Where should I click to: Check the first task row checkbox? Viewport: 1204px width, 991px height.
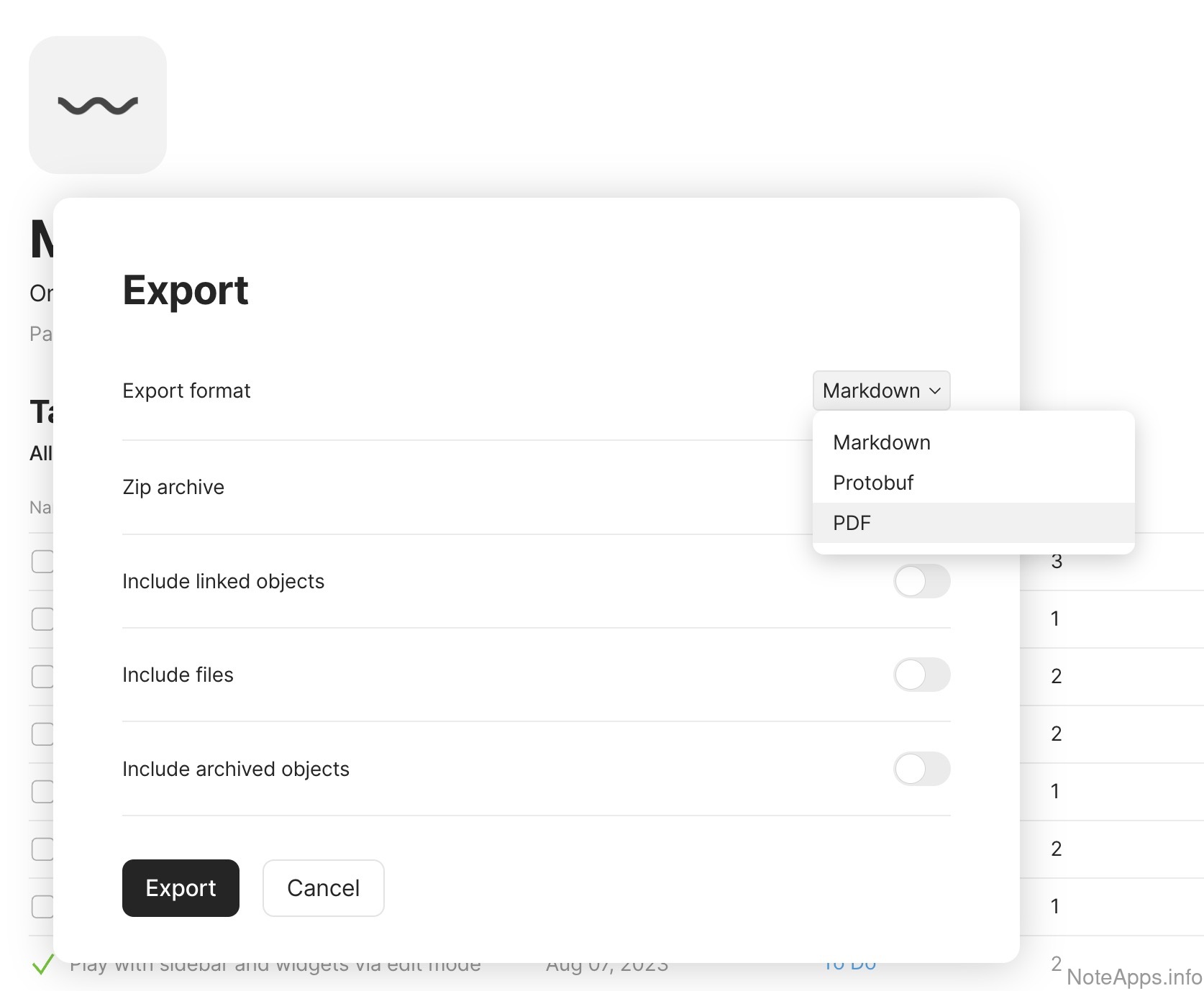click(x=42, y=562)
